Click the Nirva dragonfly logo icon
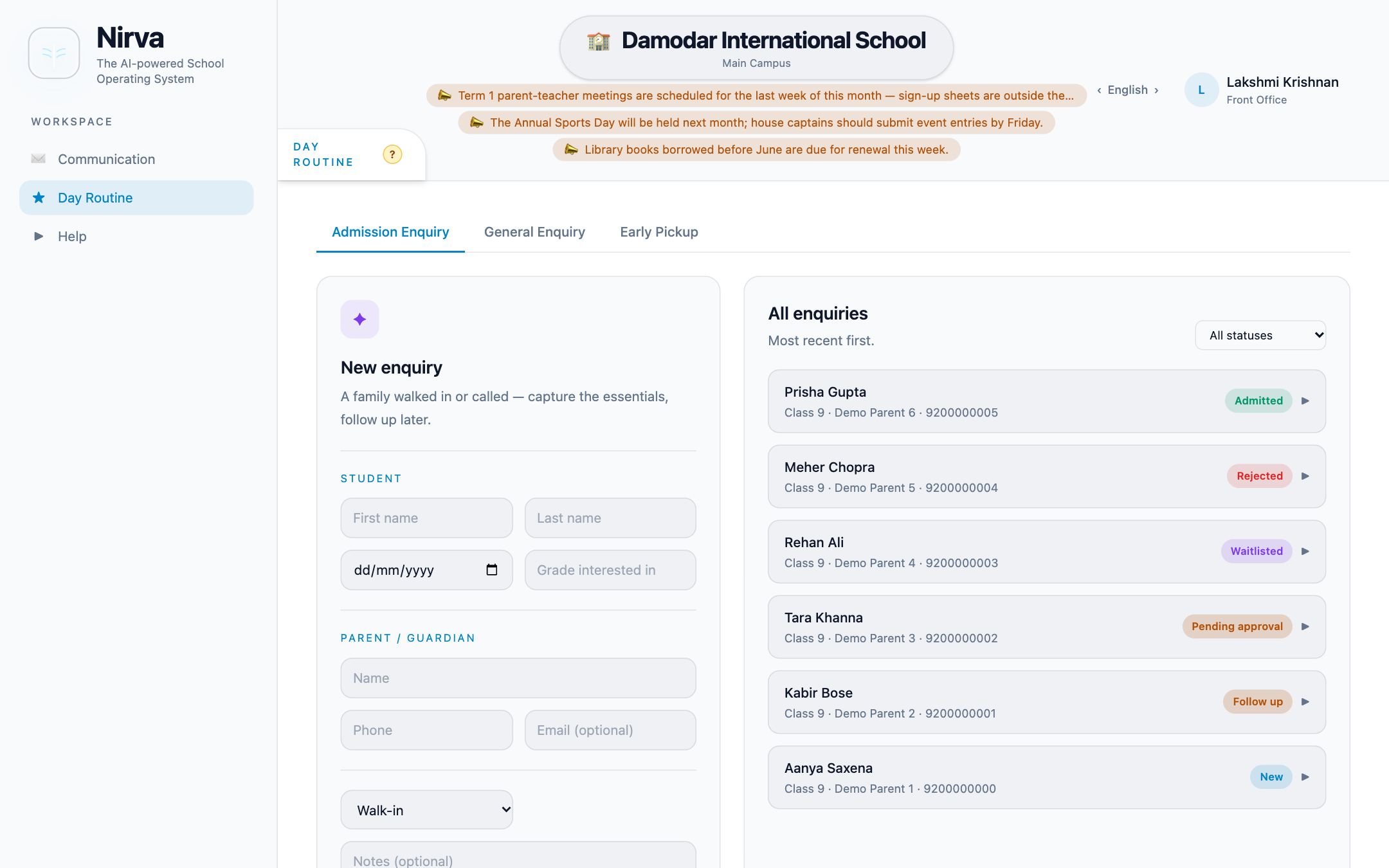Screen dimensions: 1389x868 point(54,53)
